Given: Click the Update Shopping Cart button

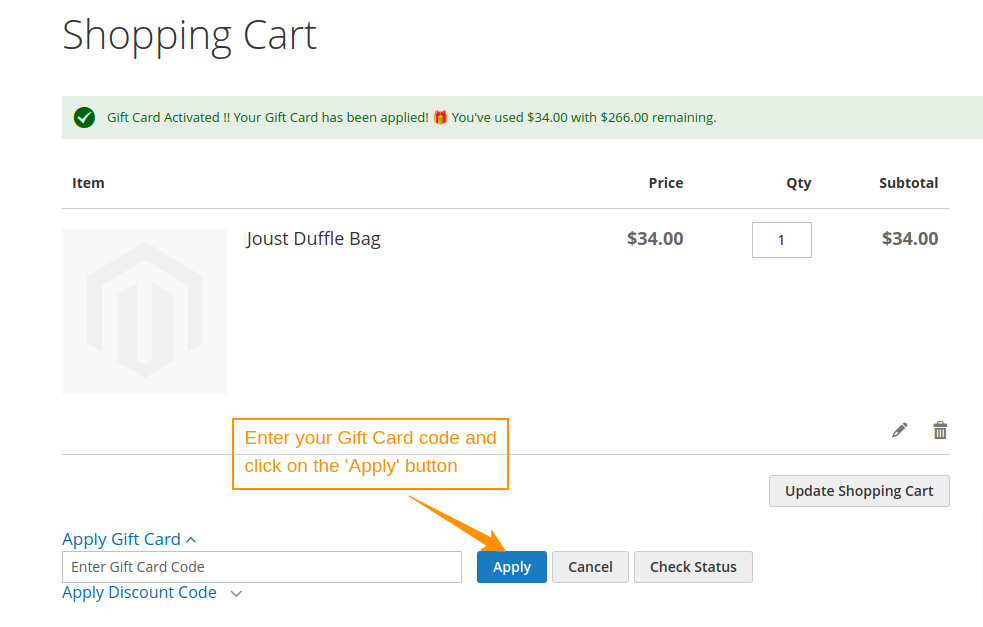Looking at the screenshot, I should pyautogui.click(x=859, y=491).
